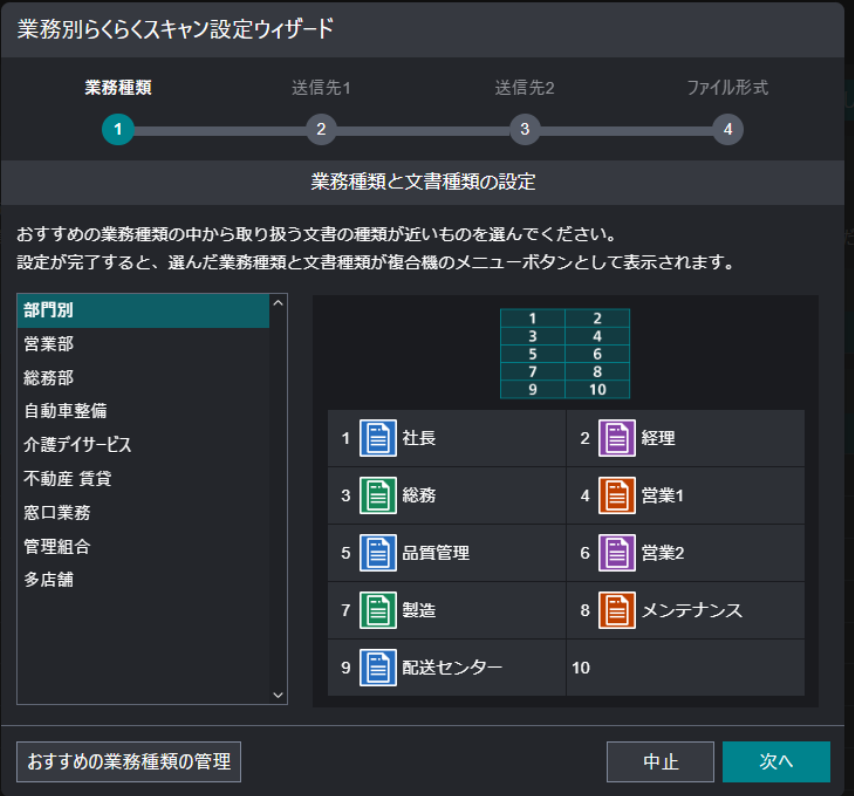
Task: Jump to wizard step 4 ファイル形式
Action: 727,130
